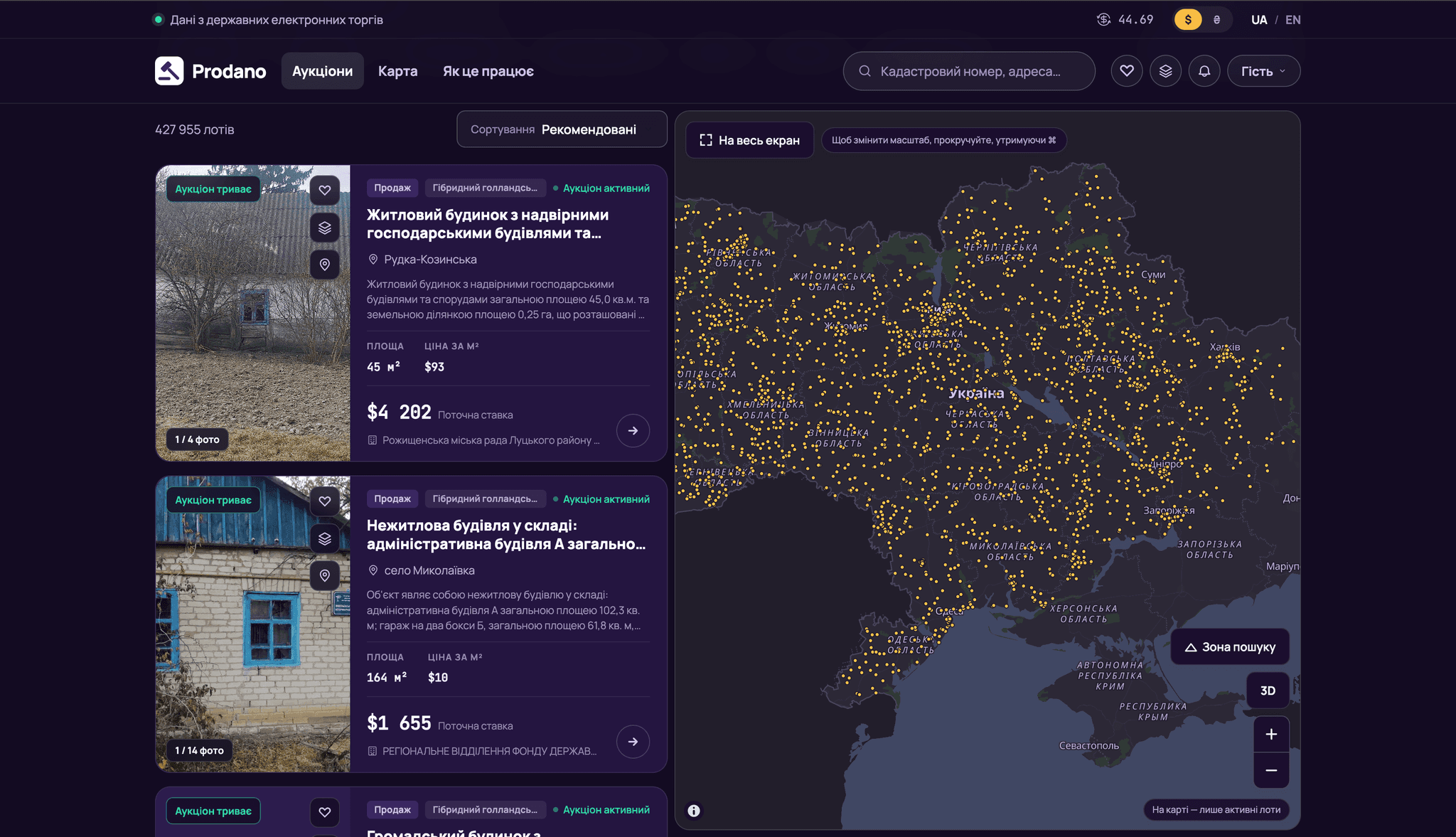The image size is (1456, 837).
Task: Zoom out the map with minus button
Action: pos(1271,771)
